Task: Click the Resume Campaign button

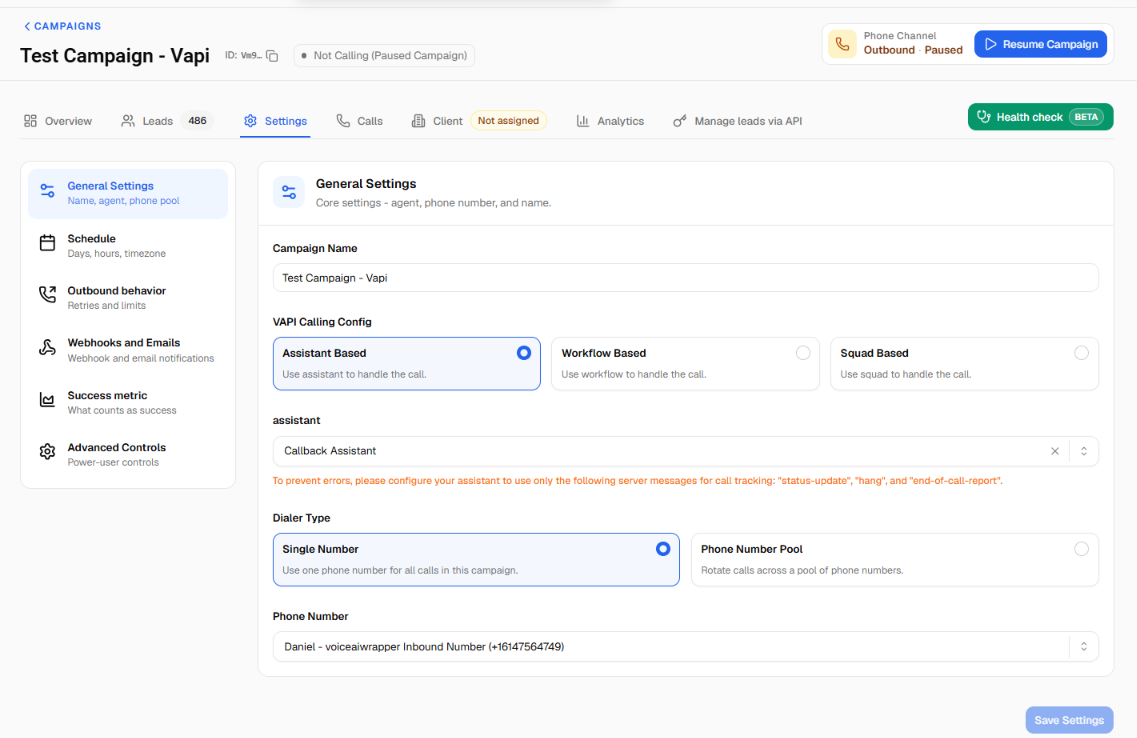Action: (x=1040, y=44)
